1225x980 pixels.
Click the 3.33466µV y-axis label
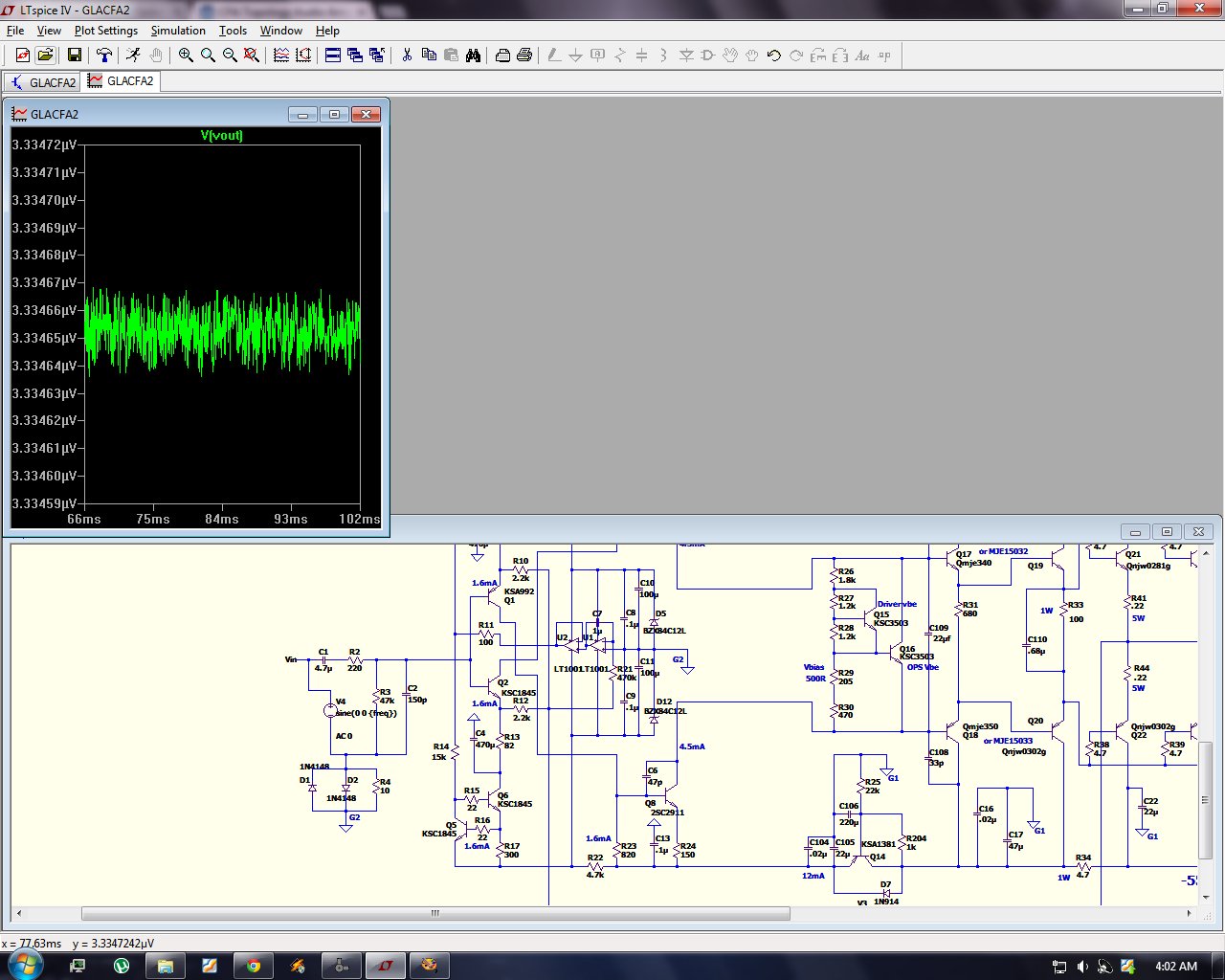pos(42,310)
